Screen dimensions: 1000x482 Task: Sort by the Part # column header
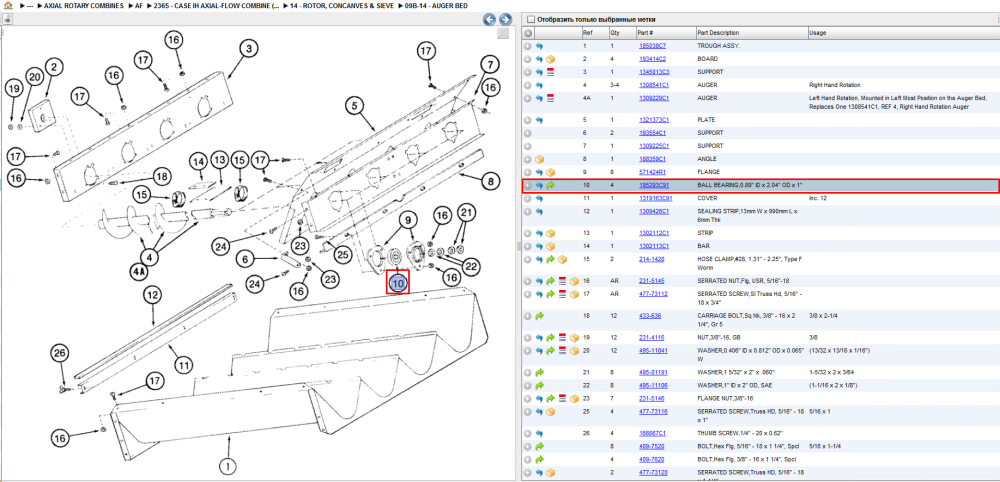pyautogui.click(x=645, y=33)
